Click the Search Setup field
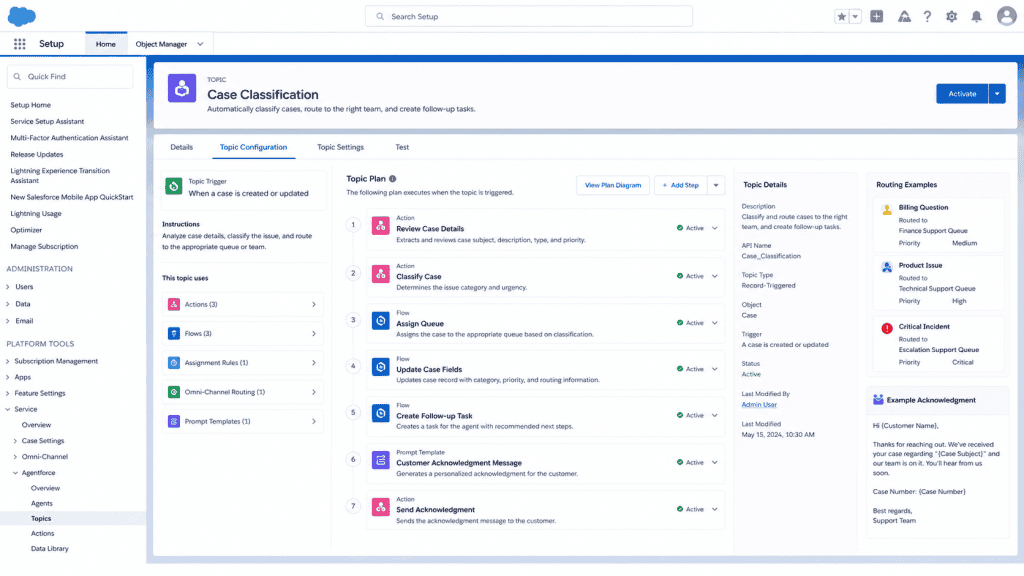Viewport: 1024px width, 576px height. (x=528, y=16)
